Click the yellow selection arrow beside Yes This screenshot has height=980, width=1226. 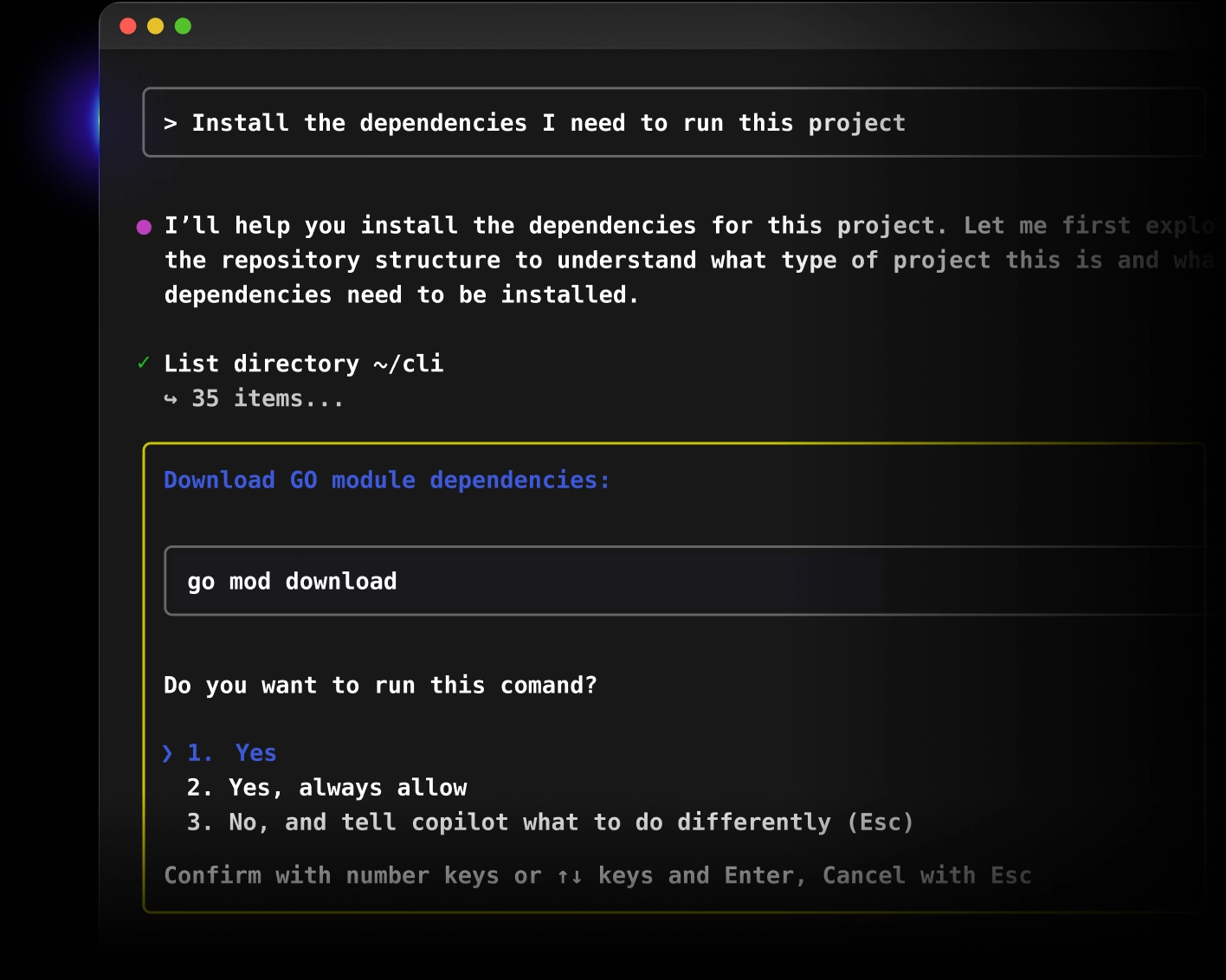167,753
